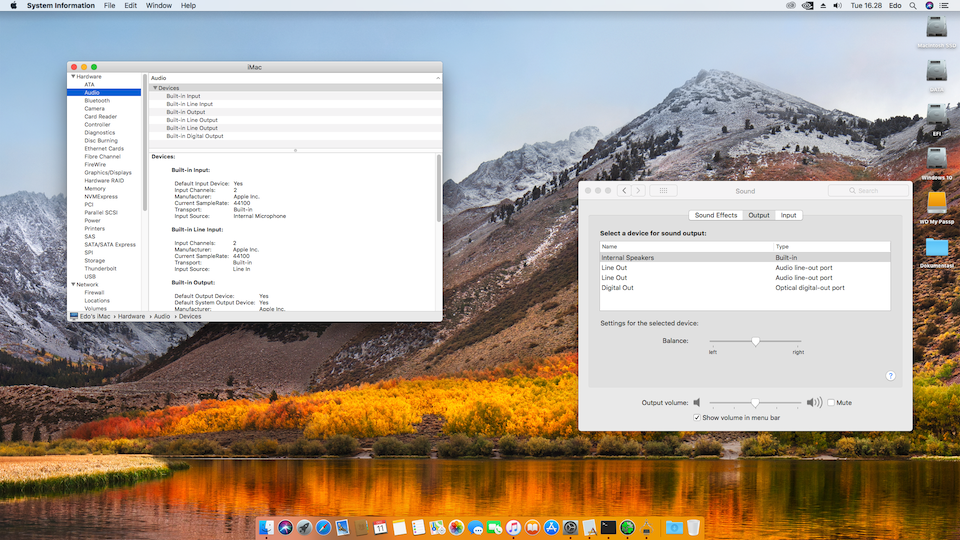Open Siri from the menu bar
The height and width of the screenshot is (540, 960).
point(929,6)
